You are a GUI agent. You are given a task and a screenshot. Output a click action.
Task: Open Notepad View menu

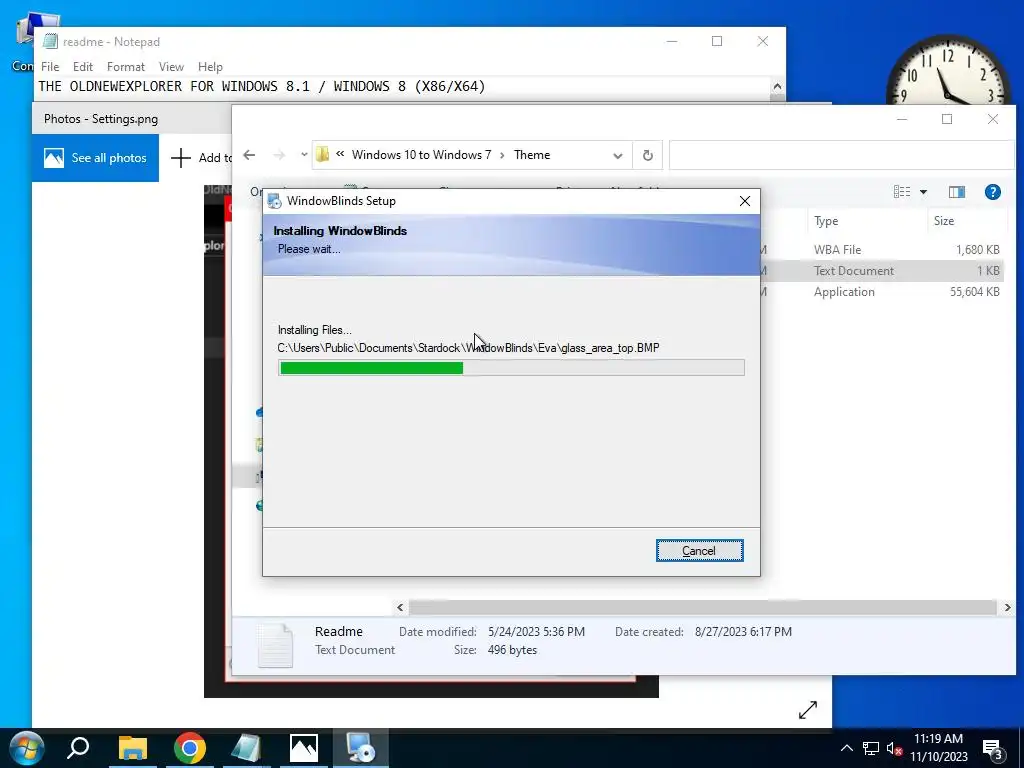pyautogui.click(x=171, y=67)
